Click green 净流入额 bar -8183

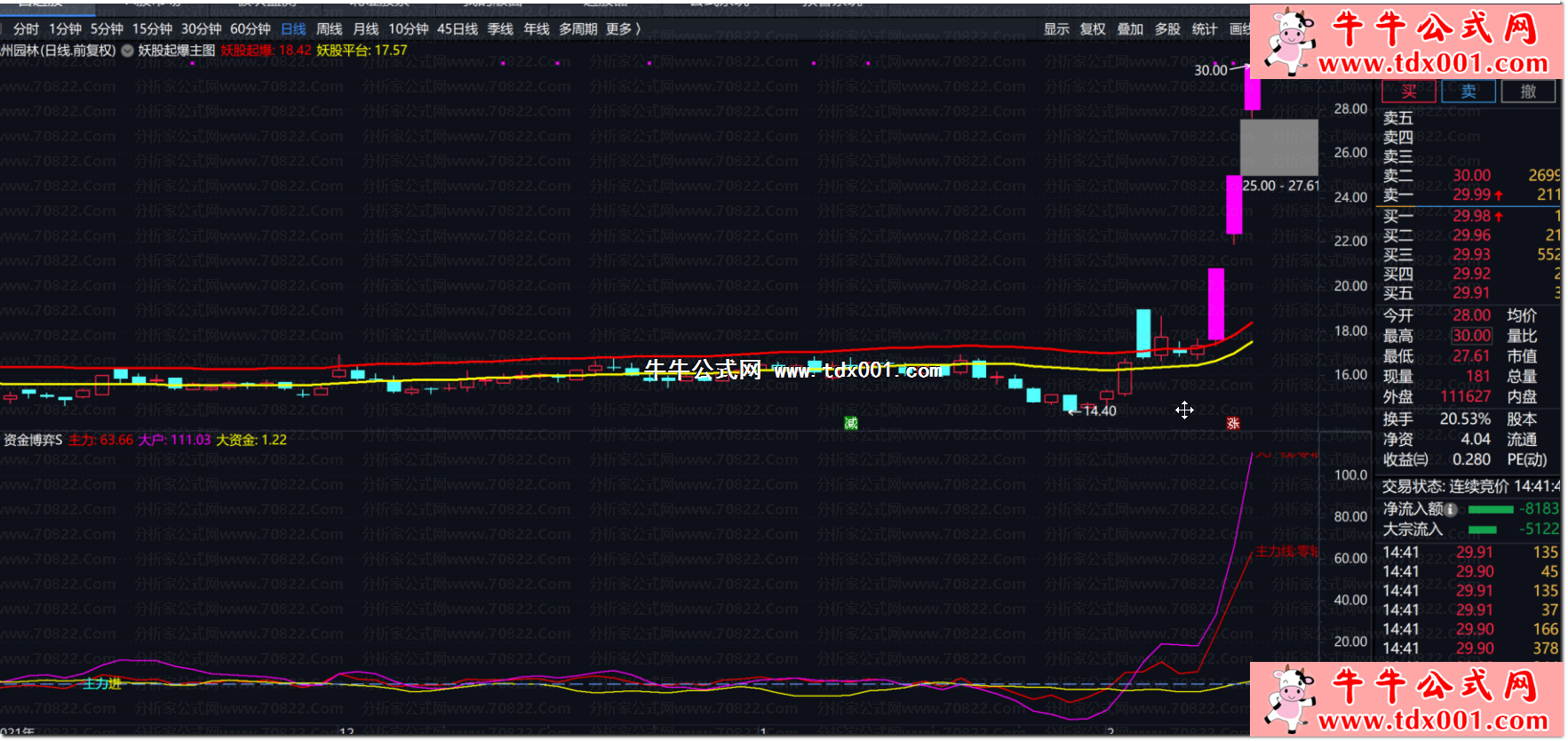1490,510
